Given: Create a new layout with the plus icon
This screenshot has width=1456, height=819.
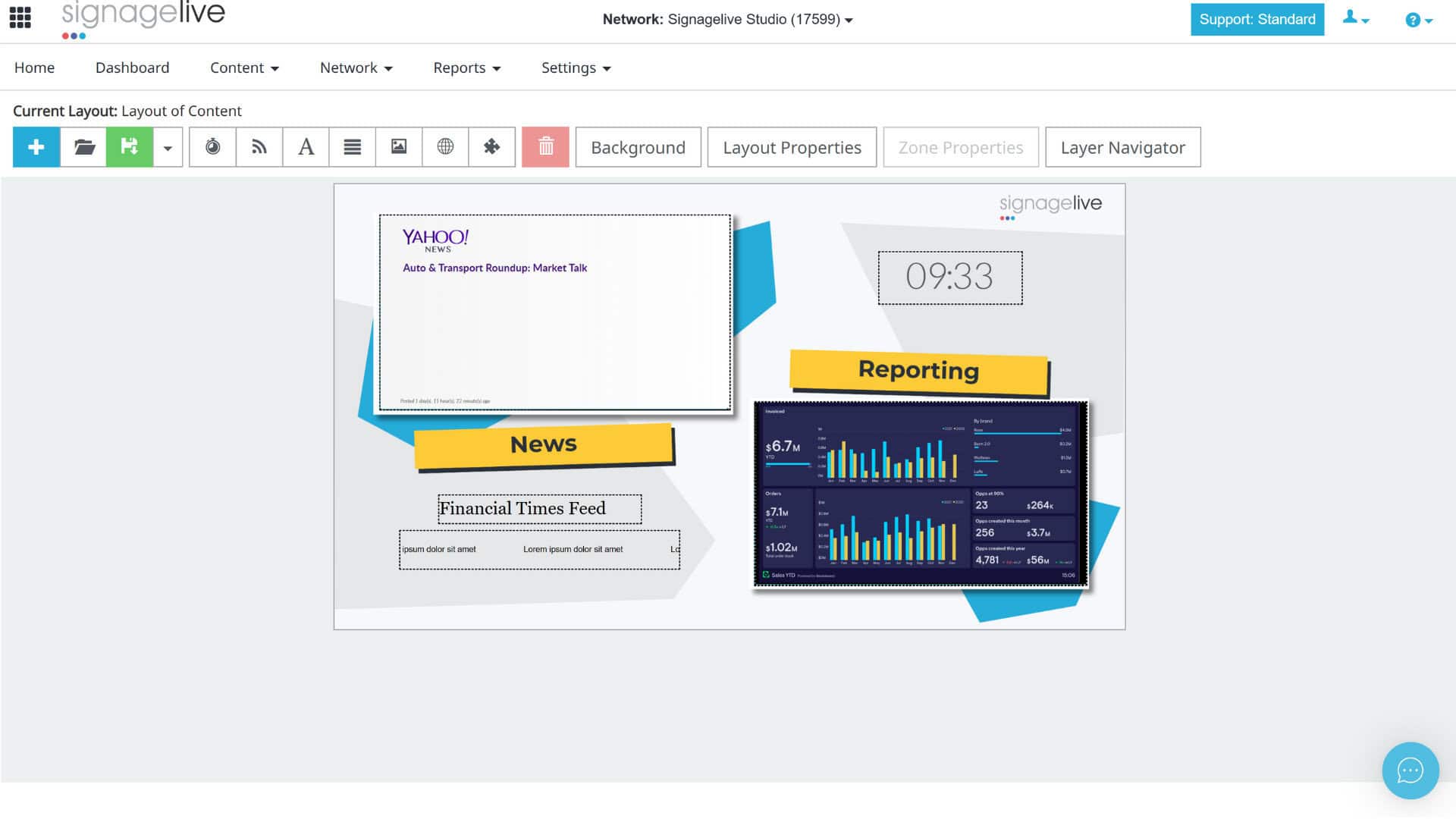Looking at the screenshot, I should [36, 147].
